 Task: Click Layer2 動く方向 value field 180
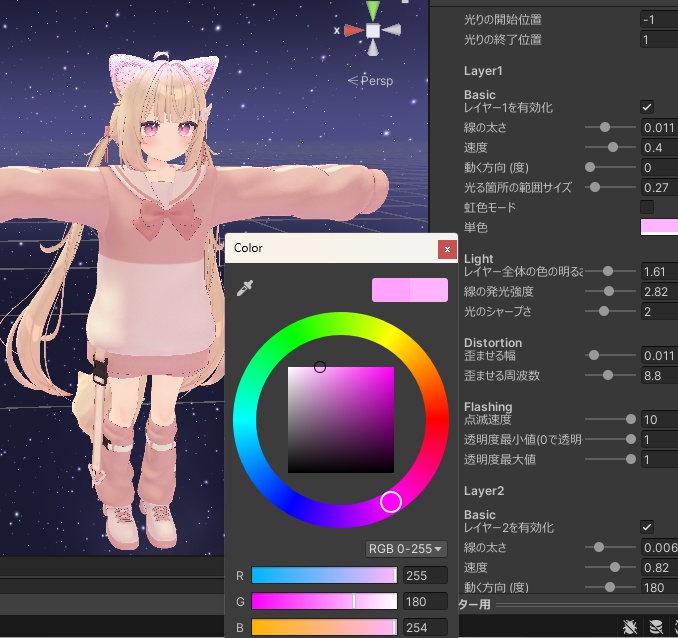pos(659,587)
